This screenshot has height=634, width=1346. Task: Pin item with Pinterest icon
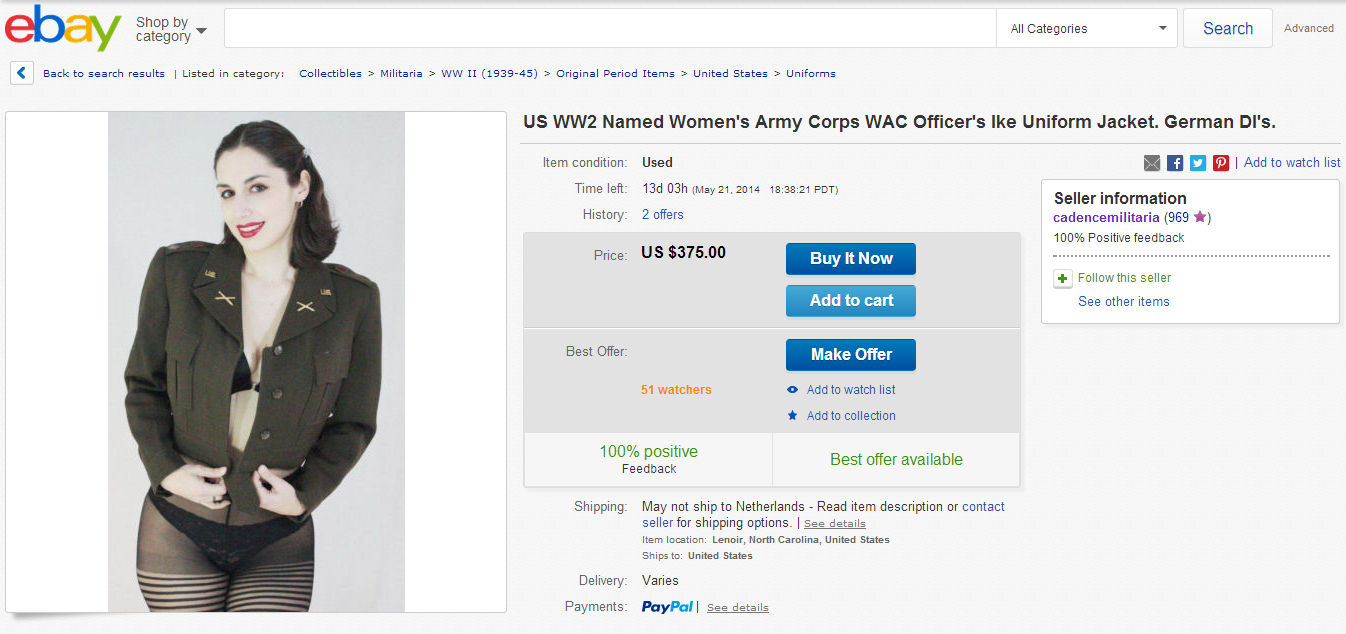click(1221, 163)
